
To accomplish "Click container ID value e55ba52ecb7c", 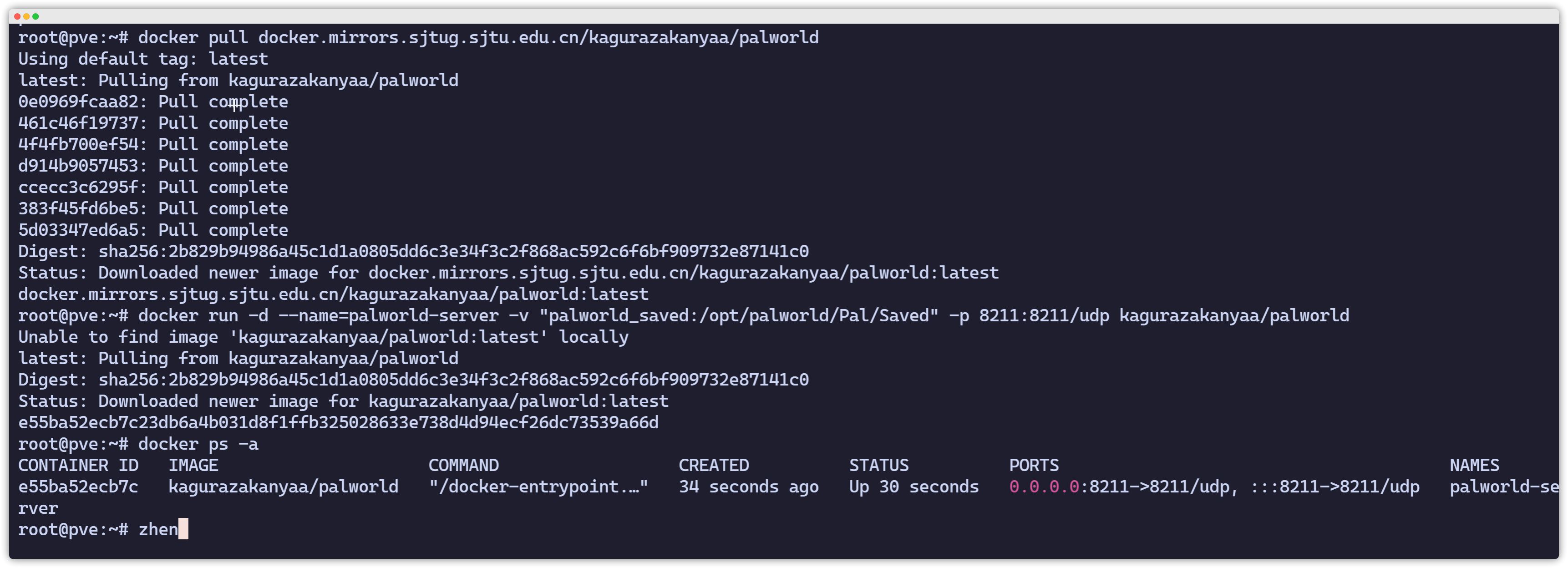I will click(x=79, y=487).
